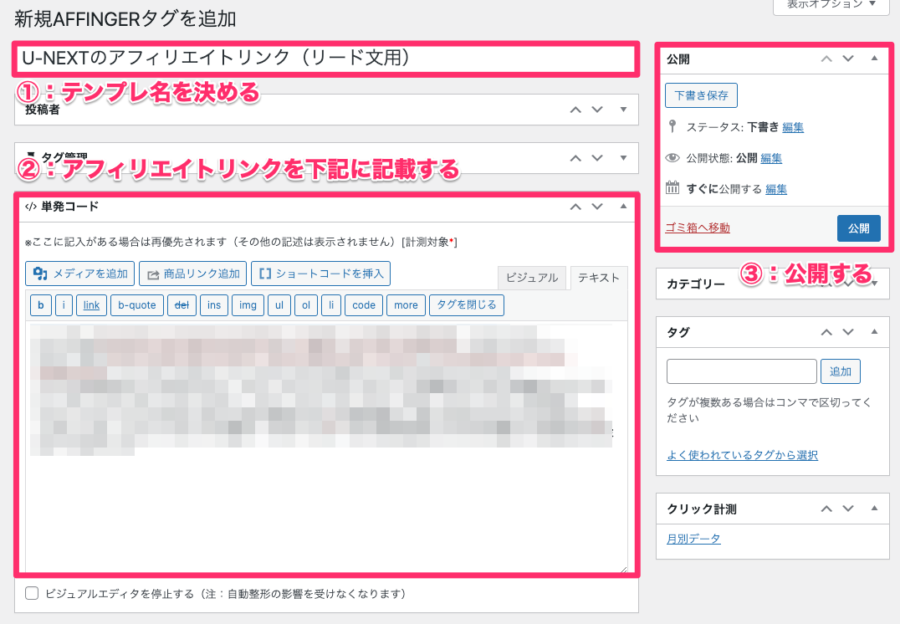Click ゴミ箱へ移動 link
The height and width of the screenshot is (624, 900).
coord(697,228)
